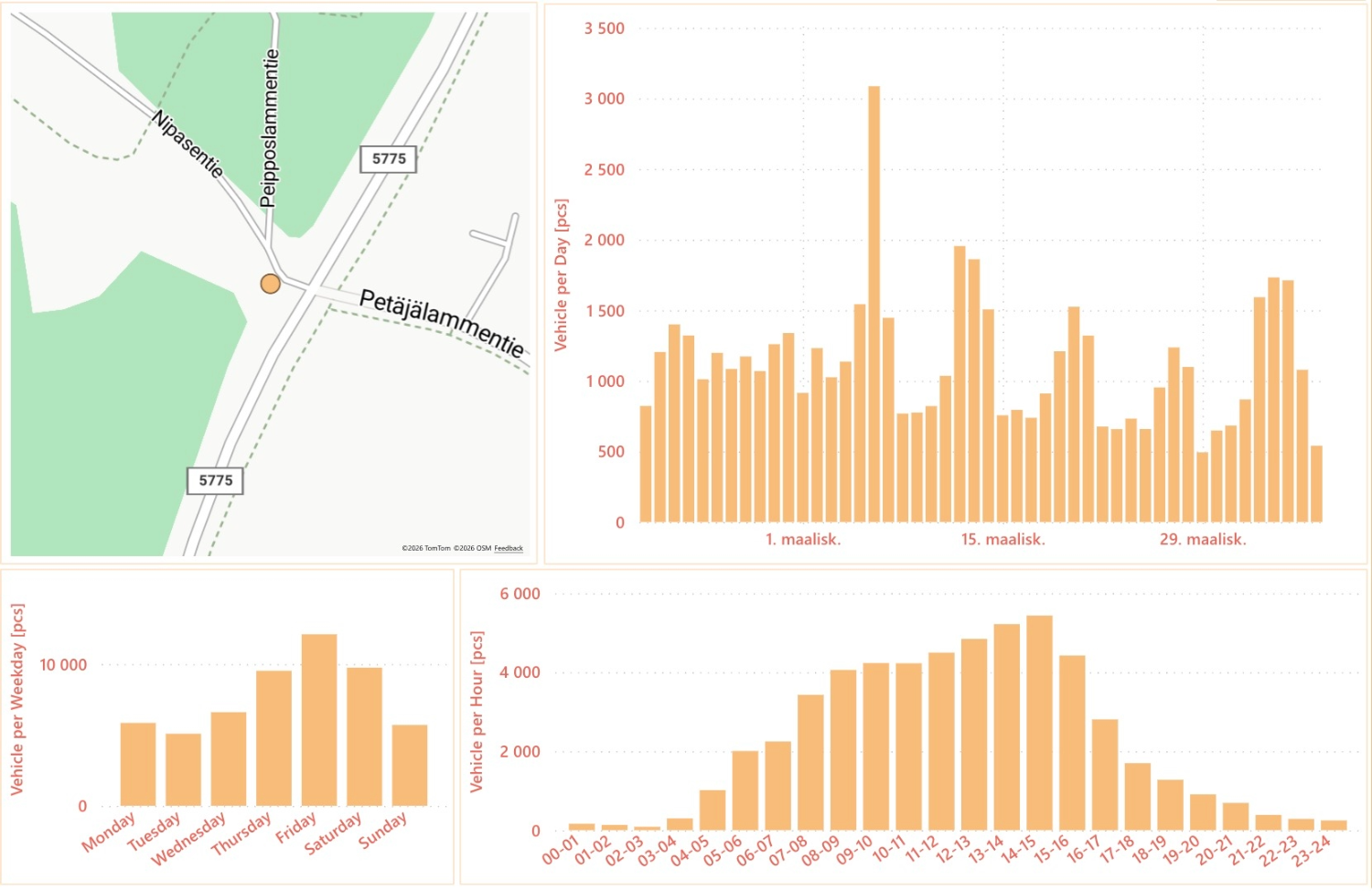1372x891 pixels.
Task: Click the Peipposlammentie street label
Action: 269,128
